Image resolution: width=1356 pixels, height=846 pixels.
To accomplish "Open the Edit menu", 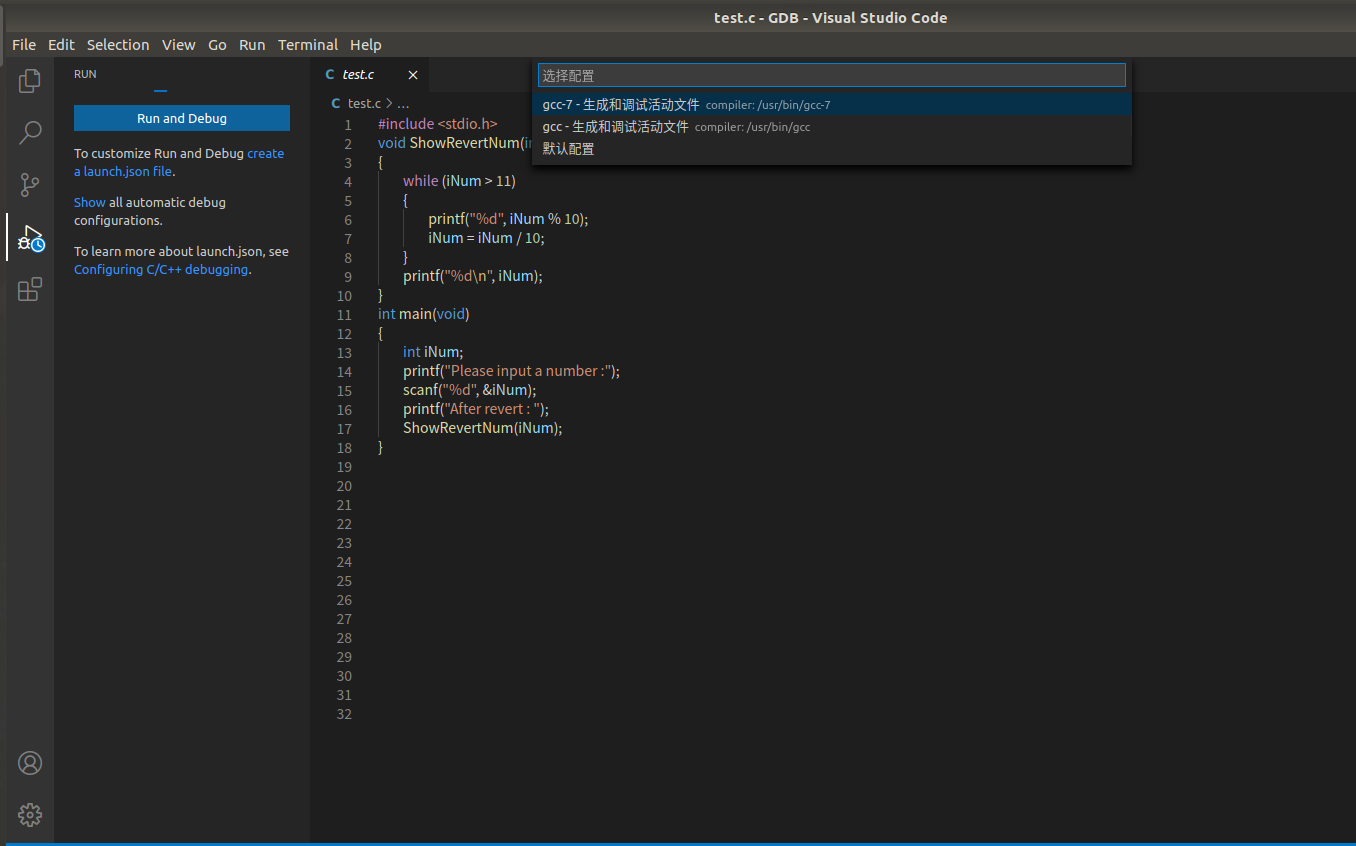I will click(x=61, y=45).
